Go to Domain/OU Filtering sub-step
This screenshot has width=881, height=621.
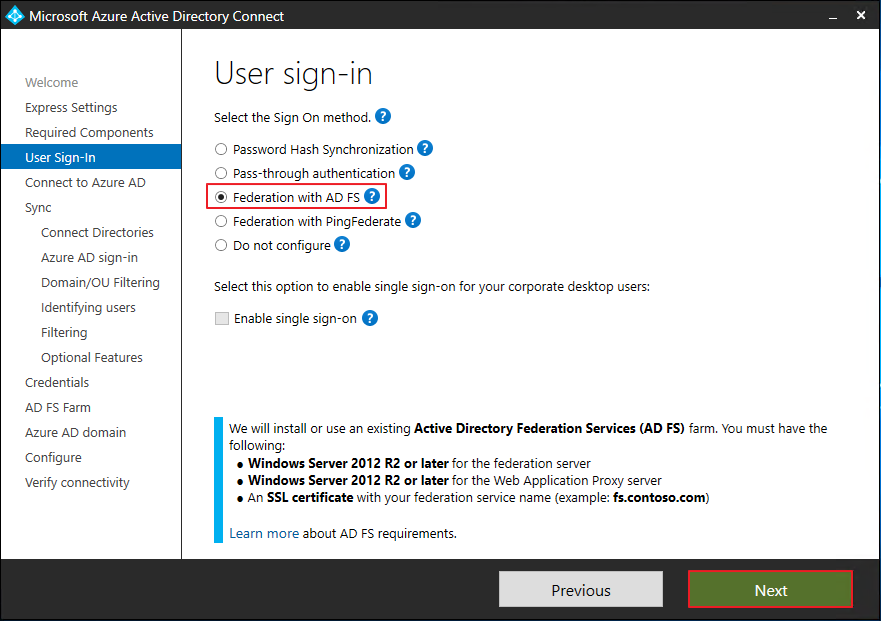(x=101, y=283)
